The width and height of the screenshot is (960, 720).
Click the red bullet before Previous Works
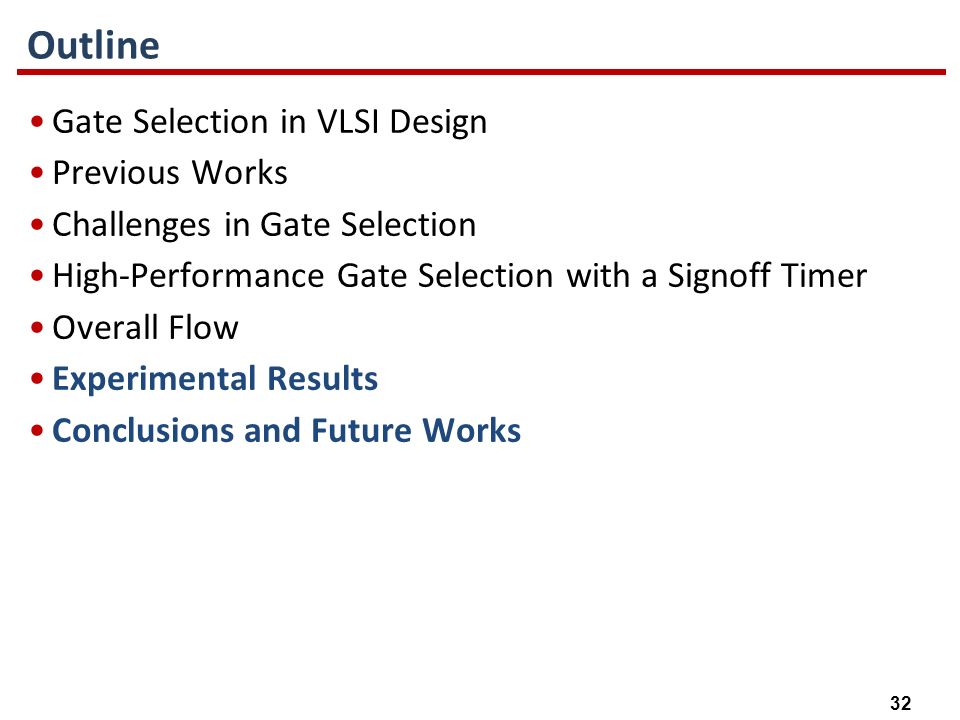pyautogui.click(x=37, y=173)
